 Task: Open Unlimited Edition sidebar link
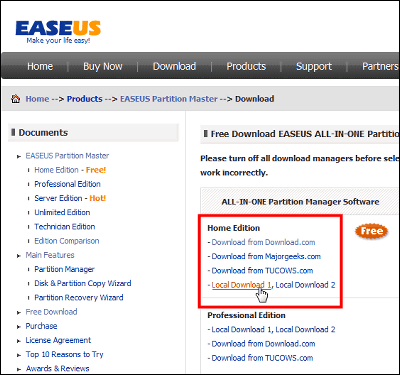click(x=62, y=212)
